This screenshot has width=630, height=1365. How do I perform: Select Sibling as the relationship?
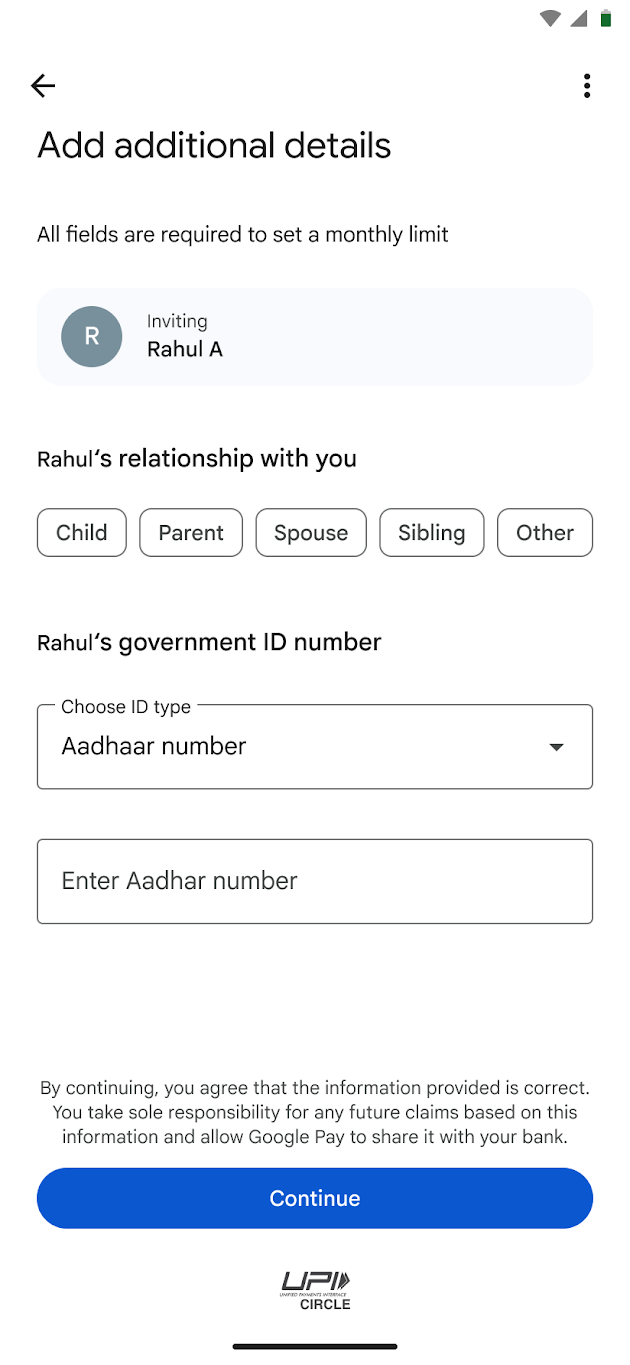[431, 532]
